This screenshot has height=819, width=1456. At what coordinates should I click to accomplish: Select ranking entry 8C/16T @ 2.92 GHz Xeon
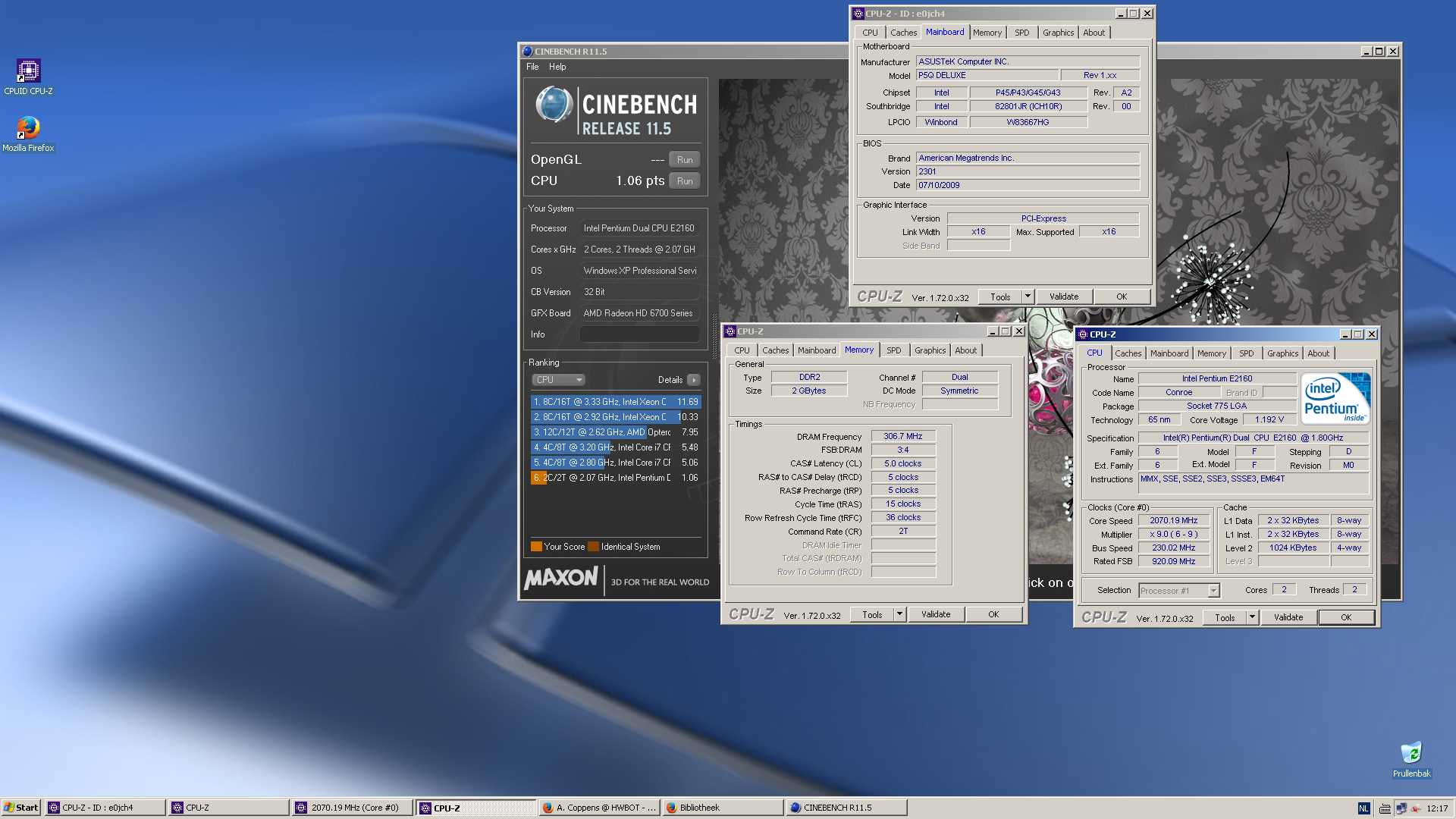(615, 417)
